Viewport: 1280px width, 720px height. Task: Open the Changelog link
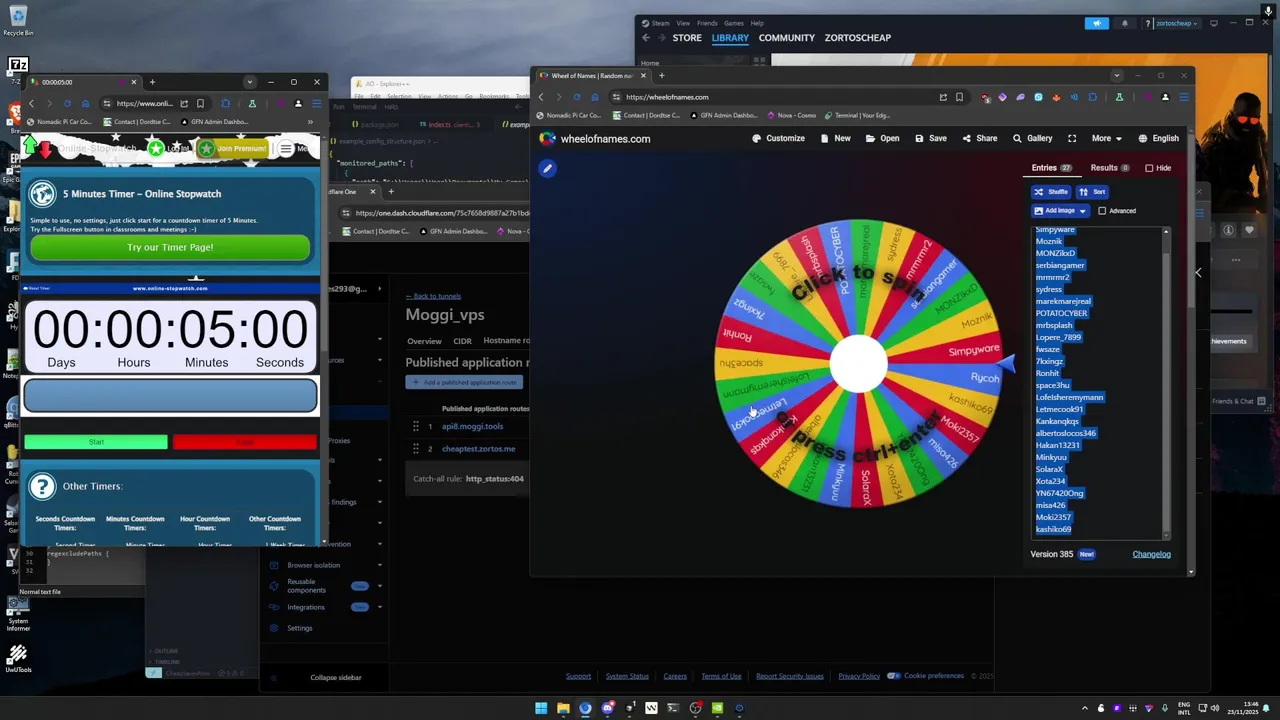(1151, 554)
